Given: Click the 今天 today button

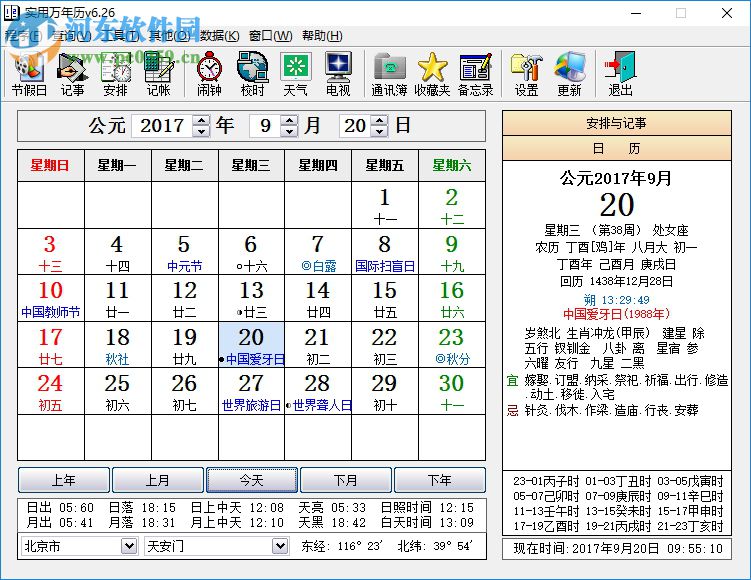Looking at the screenshot, I should [x=252, y=480].
